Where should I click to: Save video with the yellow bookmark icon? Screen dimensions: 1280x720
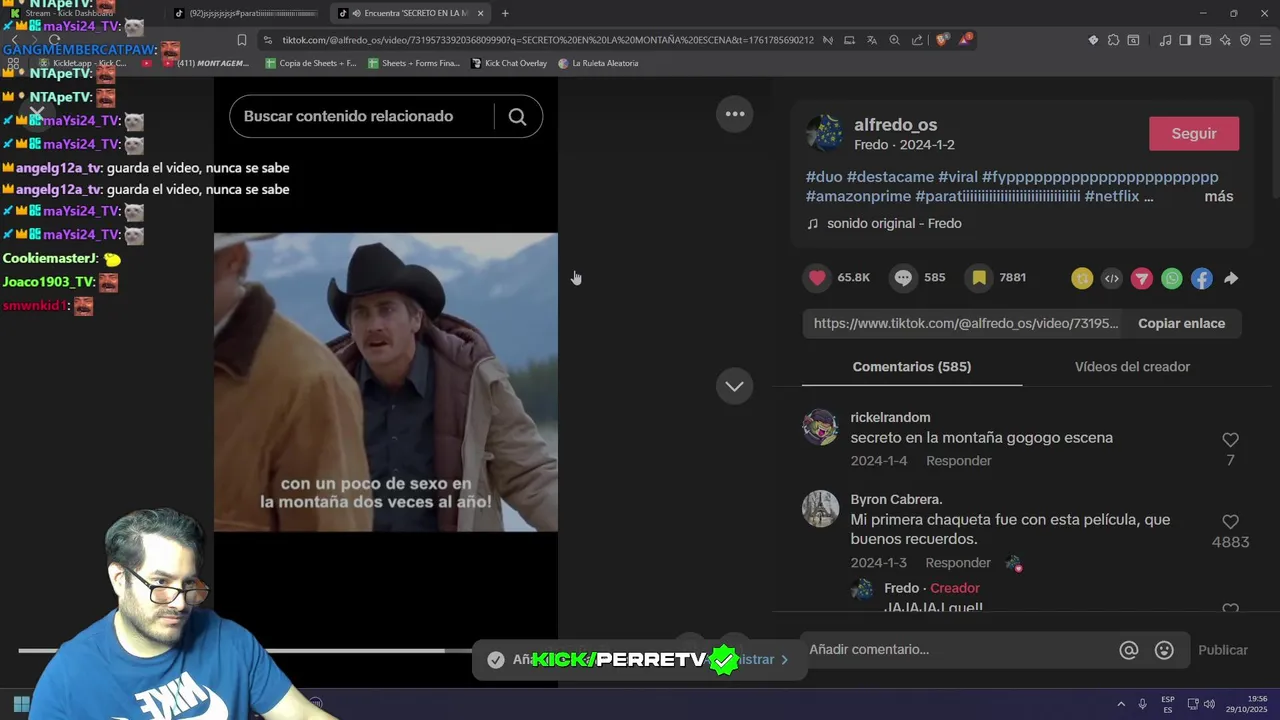pyautogui.click(x=980, y=278)
